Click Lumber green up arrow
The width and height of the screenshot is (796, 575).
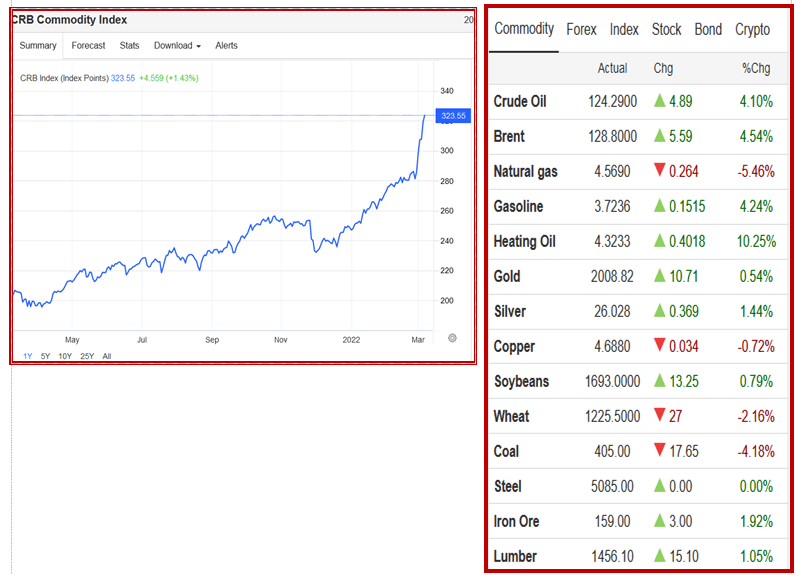(660, 556)
